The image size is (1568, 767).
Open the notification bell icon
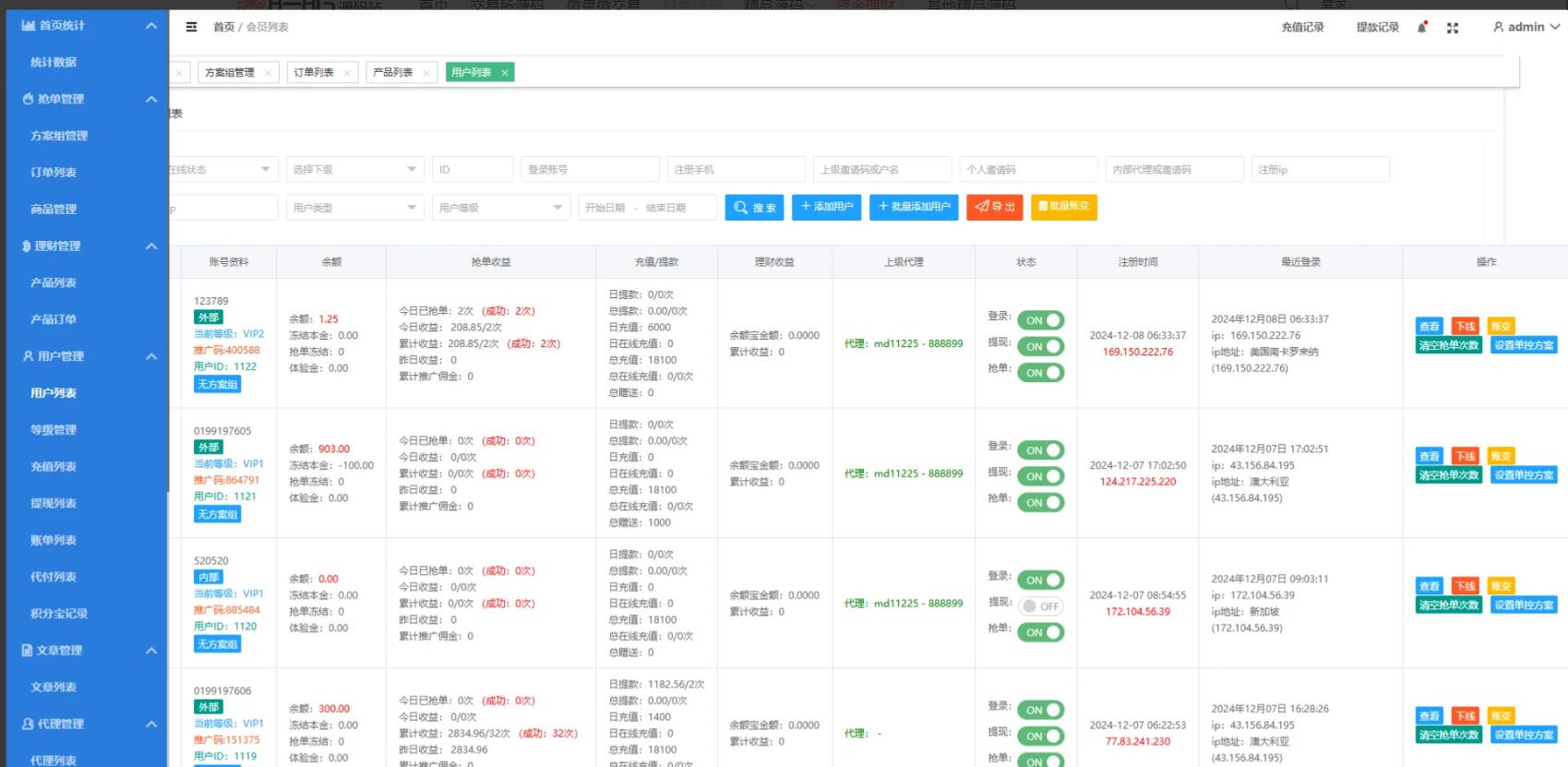point(1421,28)
